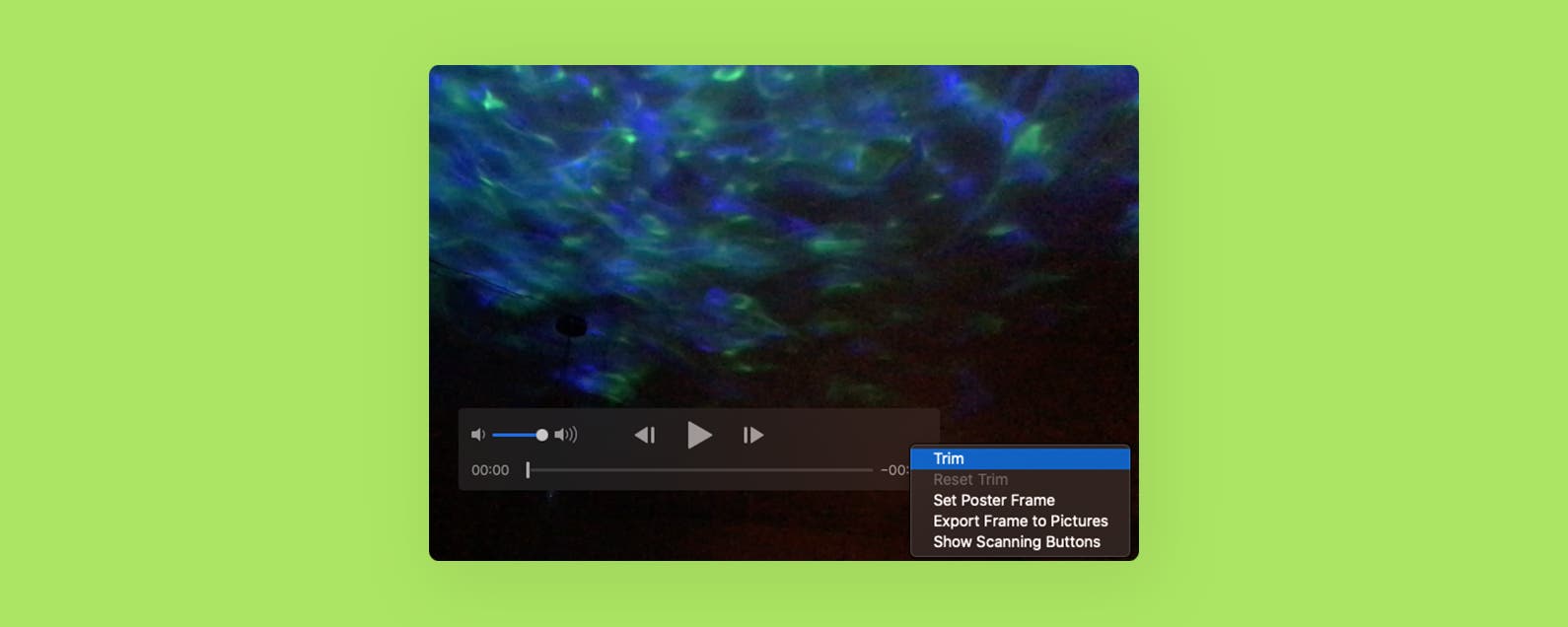Viewport: 1568px width, 627px height.
Task: Step forward one frame
Action: [753, 435]
